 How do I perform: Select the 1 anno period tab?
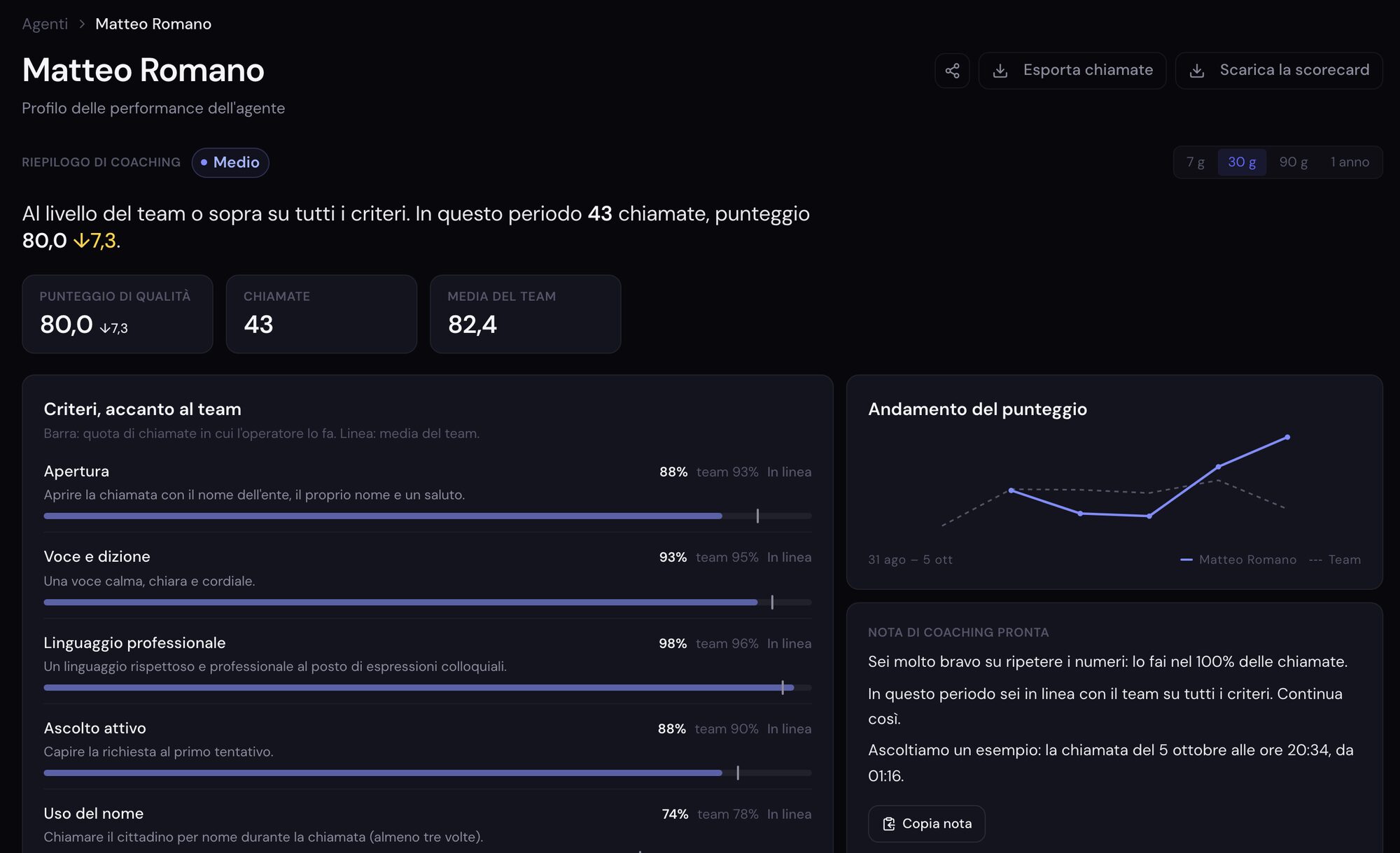coord(1349,162)
